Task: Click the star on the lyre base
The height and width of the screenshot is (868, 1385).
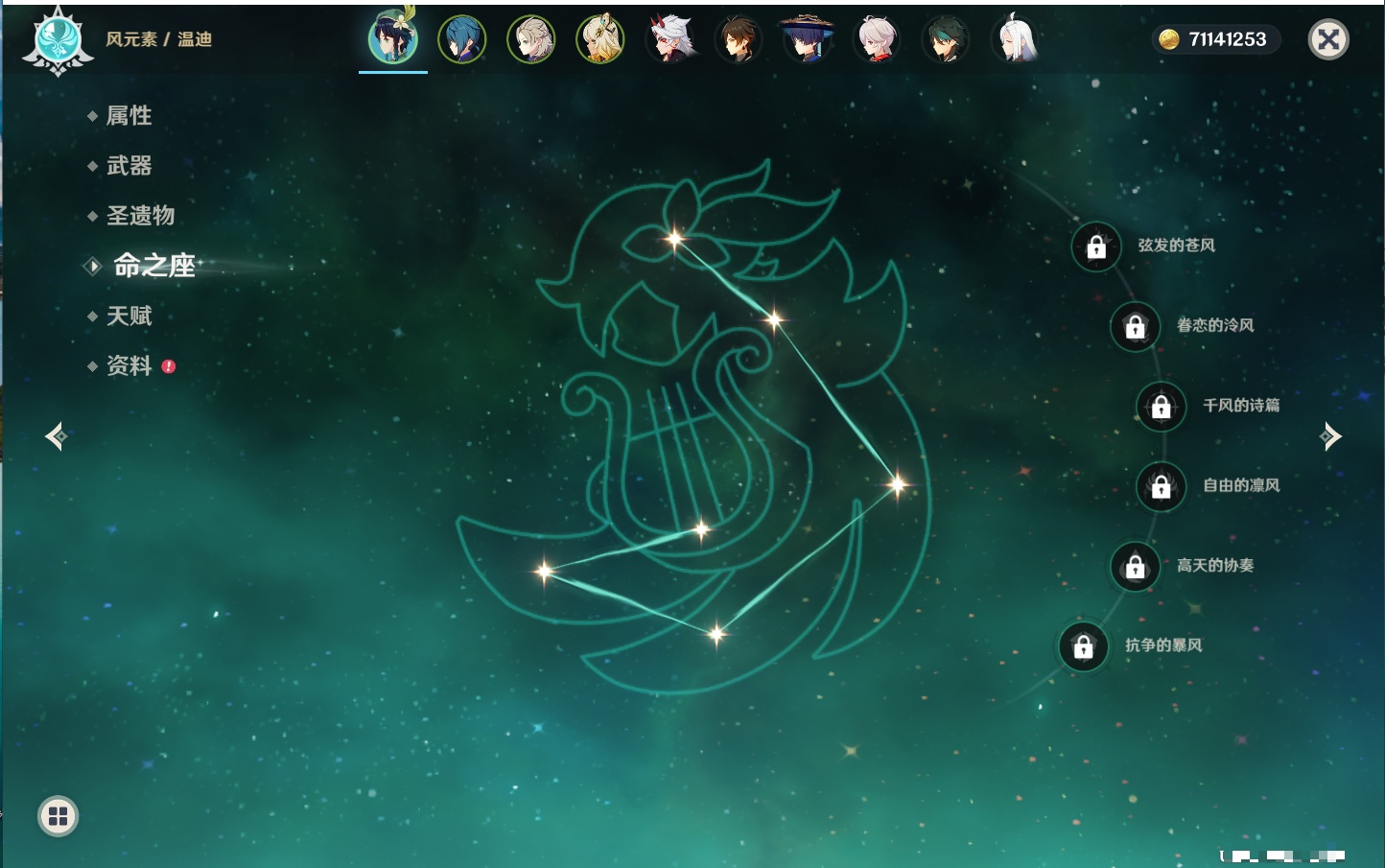Action: 701,528
